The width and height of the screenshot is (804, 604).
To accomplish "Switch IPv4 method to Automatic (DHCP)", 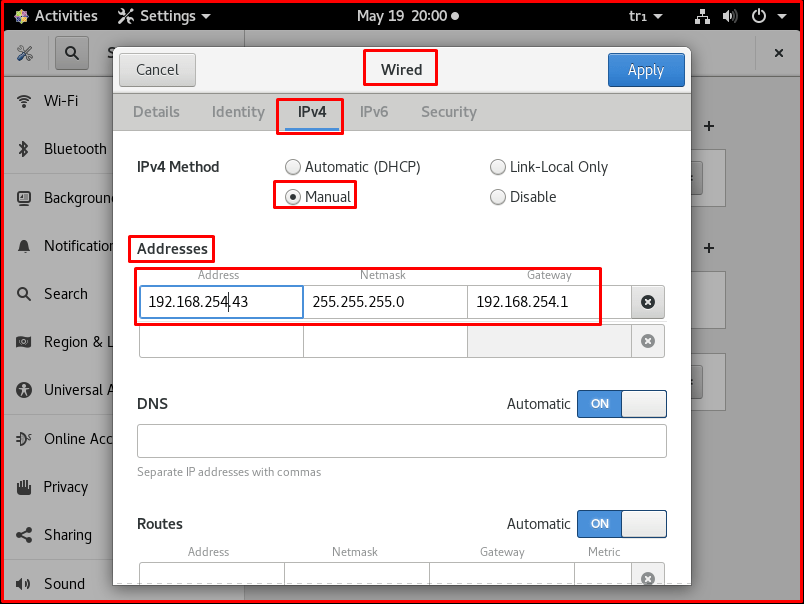I will pos(293,167).
